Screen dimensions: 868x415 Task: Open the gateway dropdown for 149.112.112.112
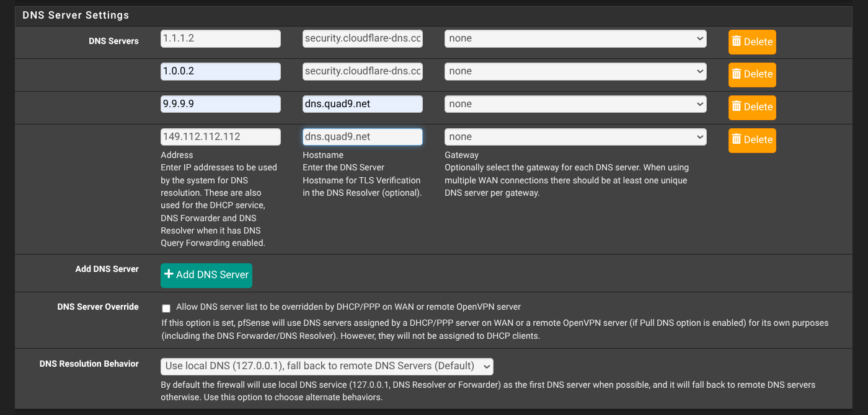tap(575, 137)
